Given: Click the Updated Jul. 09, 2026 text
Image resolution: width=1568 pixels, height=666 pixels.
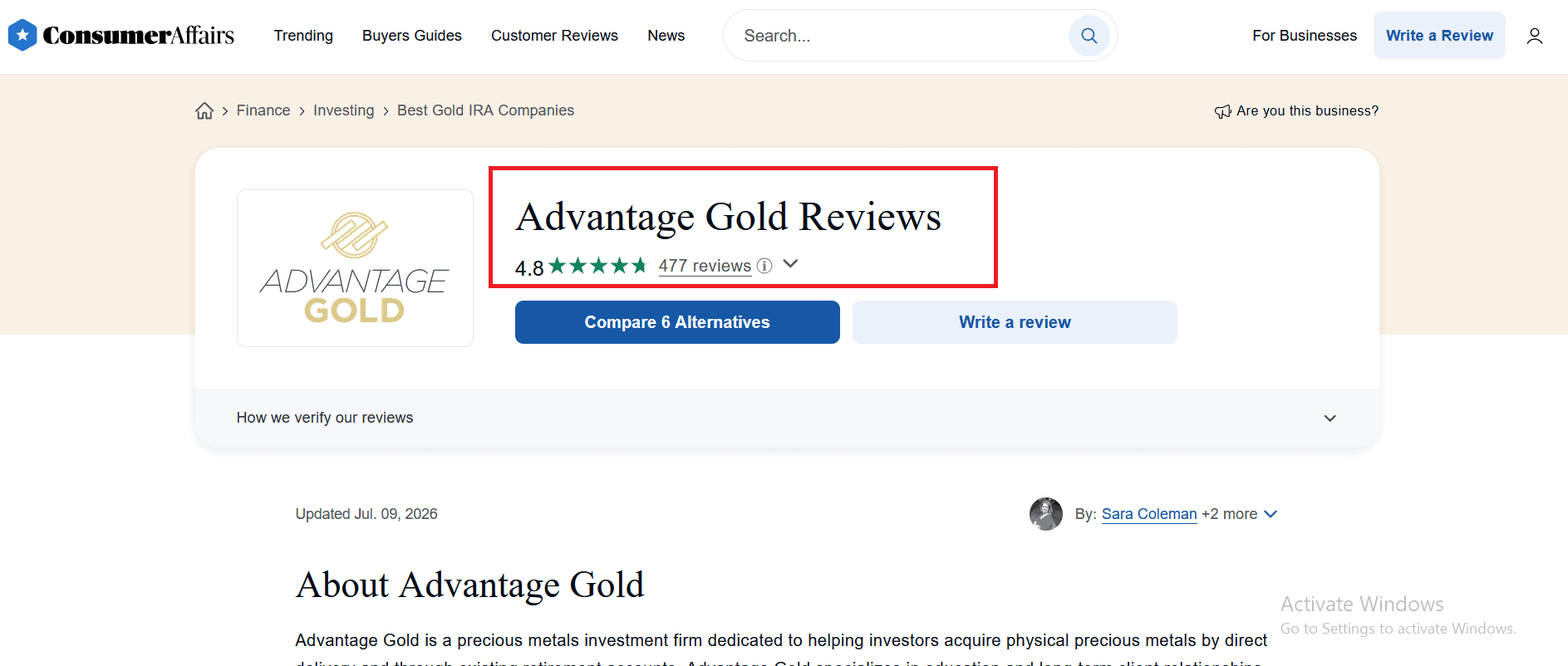Looking at the screenshot, I should pos(366,514).
